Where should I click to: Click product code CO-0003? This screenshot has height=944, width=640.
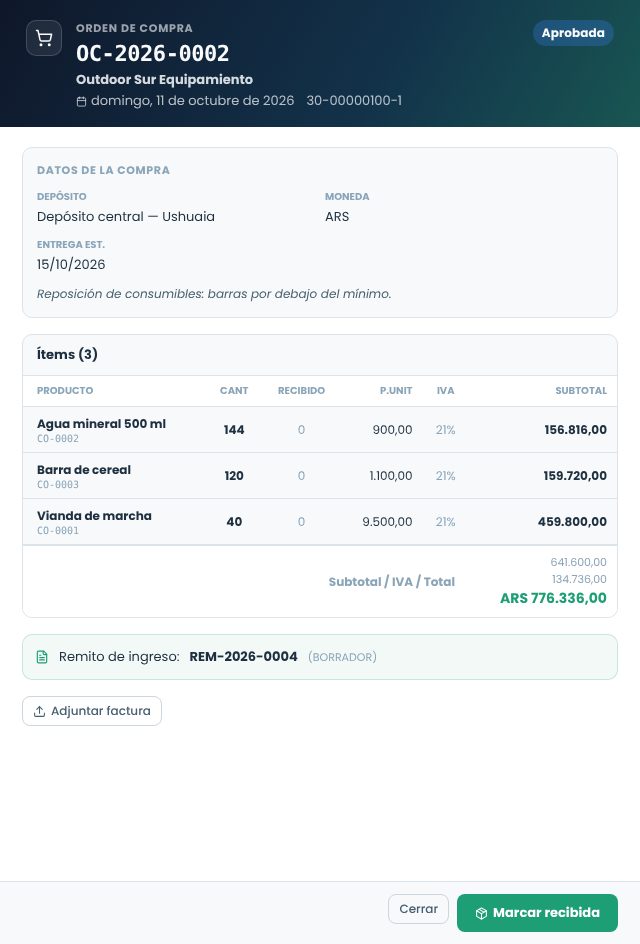pyautogui.click(x=58, y=485)
